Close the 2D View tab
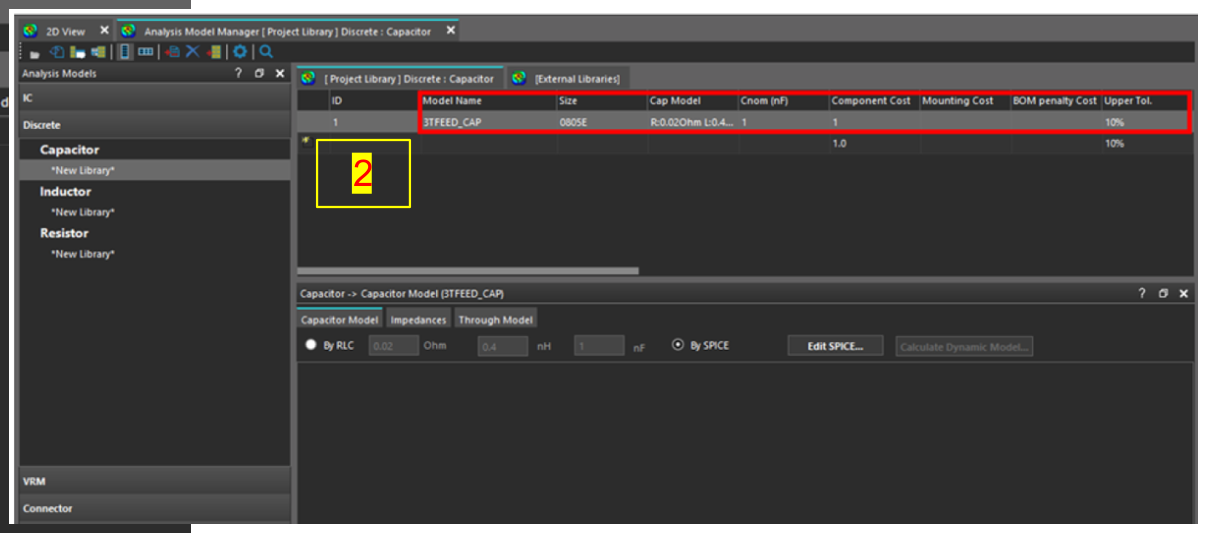The image size is (1207, 533). (x=104, y=30)
